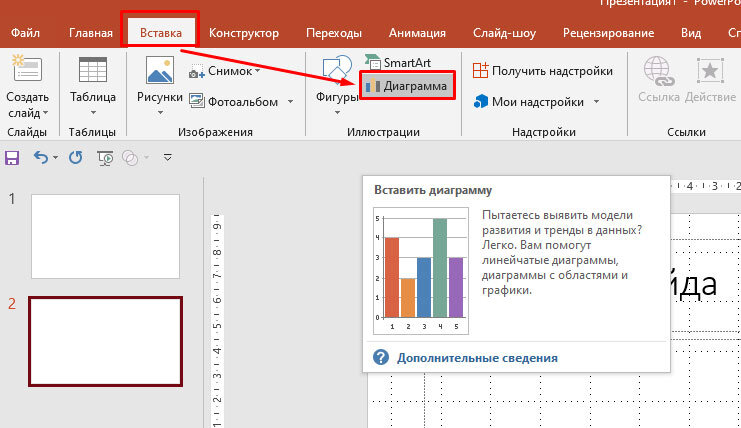The width and height of the screenshot is (741, 428).
Task: Open the Мои надстройки dropdown arrow
Action: point(596,102)
